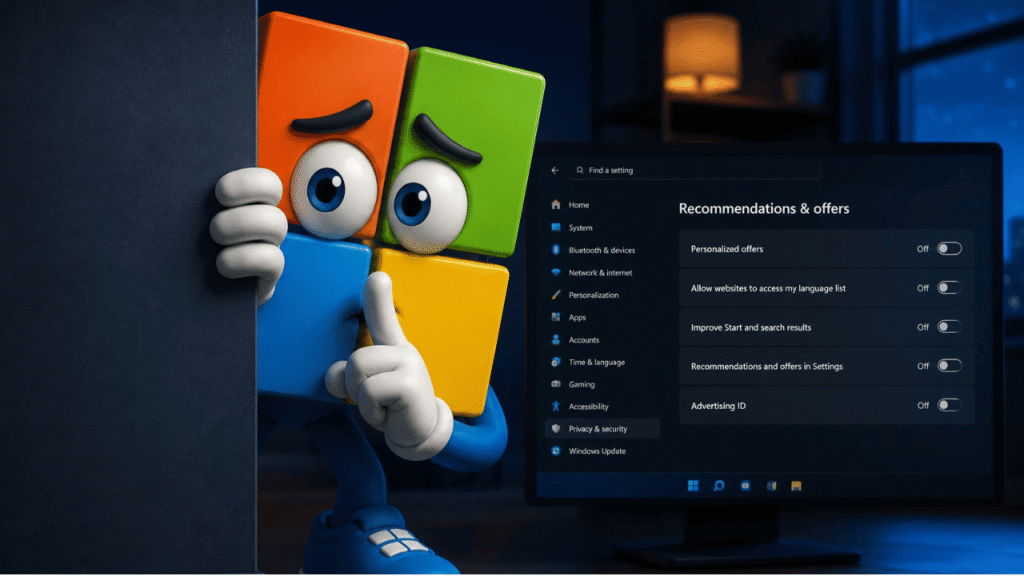Image resolution: width=1024 pixels, height=576 pixels.
Task: Open the File Explorer taskbar icon
Action: [x=796, y=486]
